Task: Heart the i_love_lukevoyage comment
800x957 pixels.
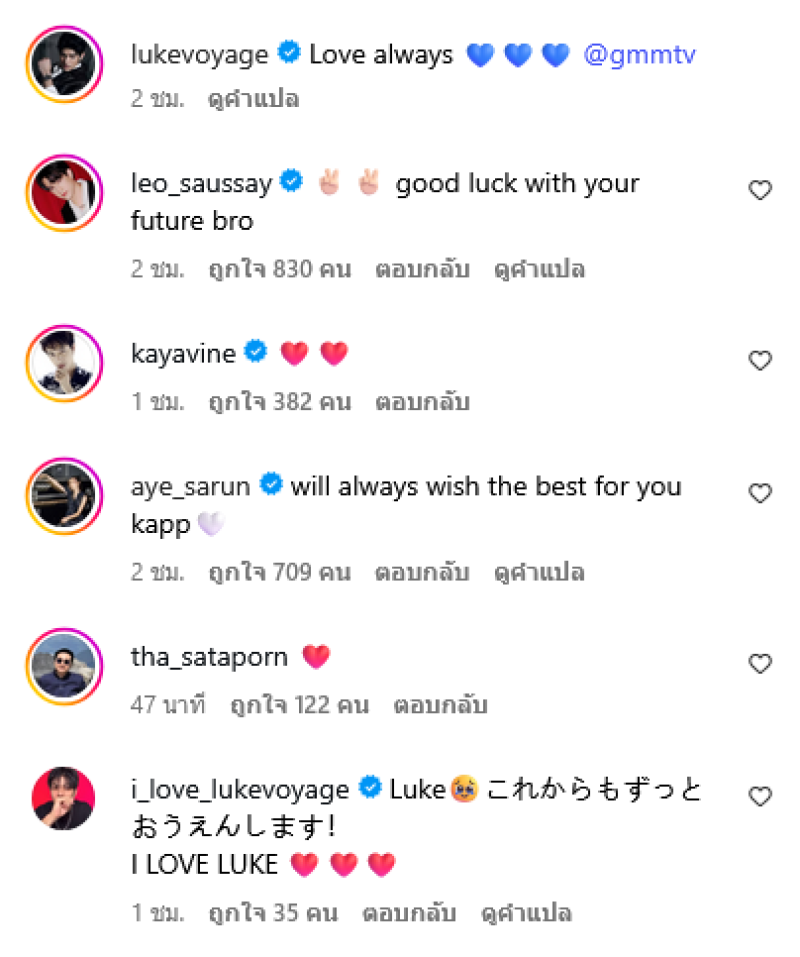Action: (761, 796)
